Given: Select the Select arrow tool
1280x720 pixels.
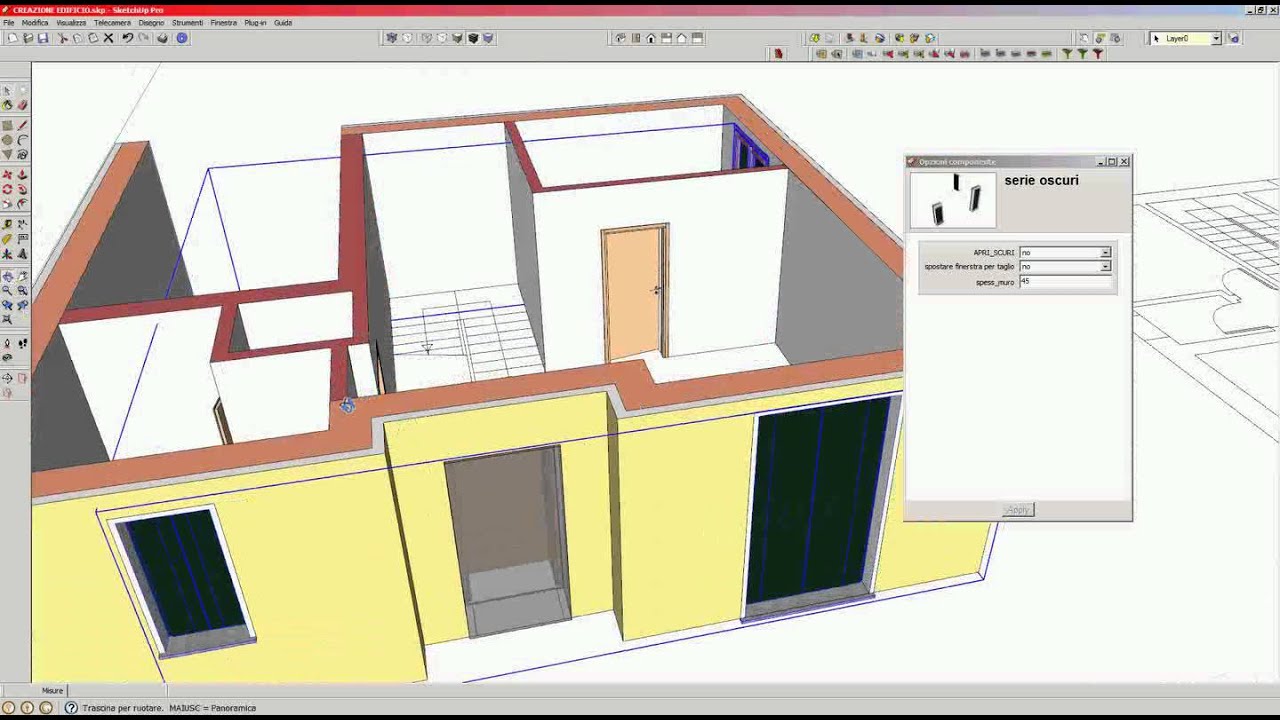Looking at the screenshot, I should [x=7, y=90].
